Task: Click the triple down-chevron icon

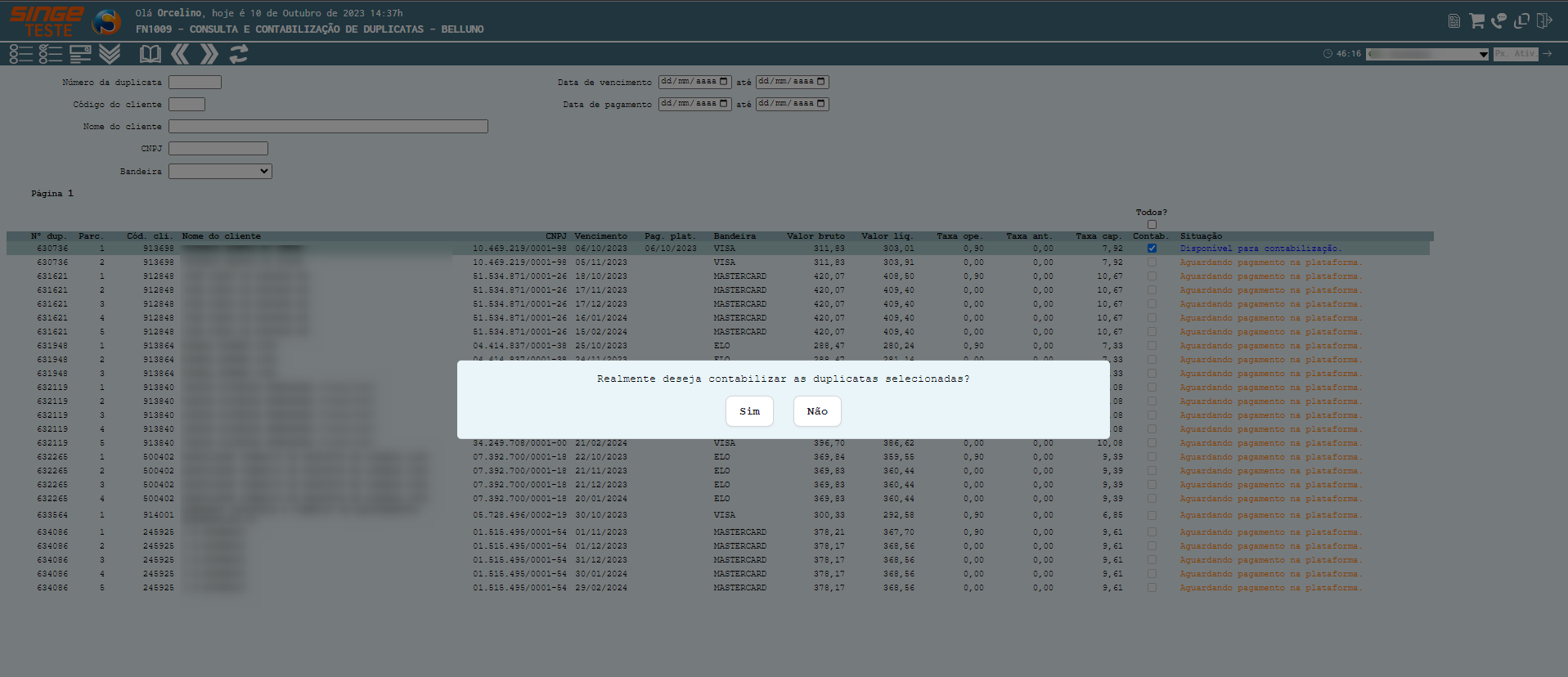Action: click(x=110, y=54)
